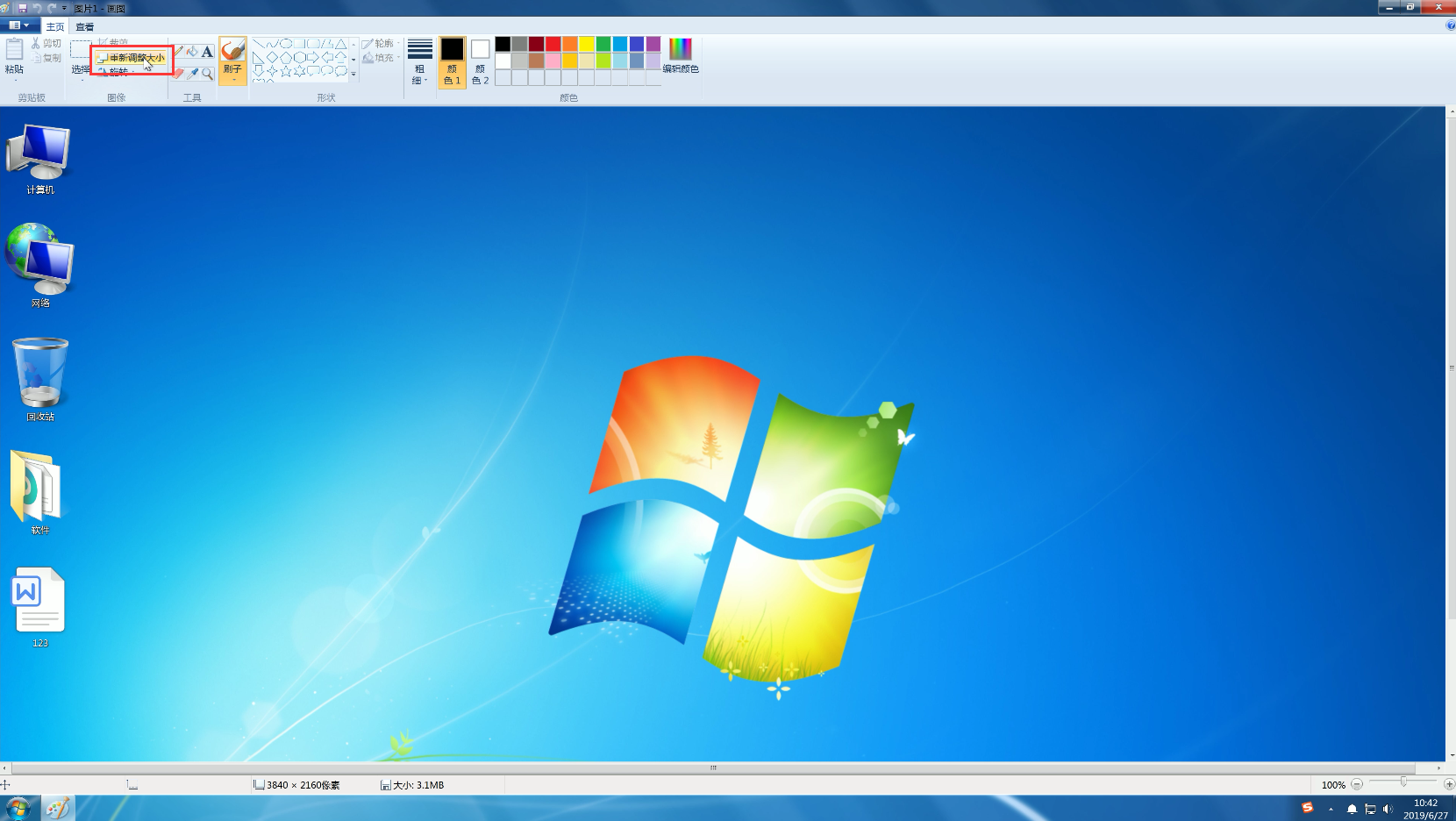Viewport: 1456px width, 821px height.
Task: Choose the Right arrow shape
Action: pos(313,58)
